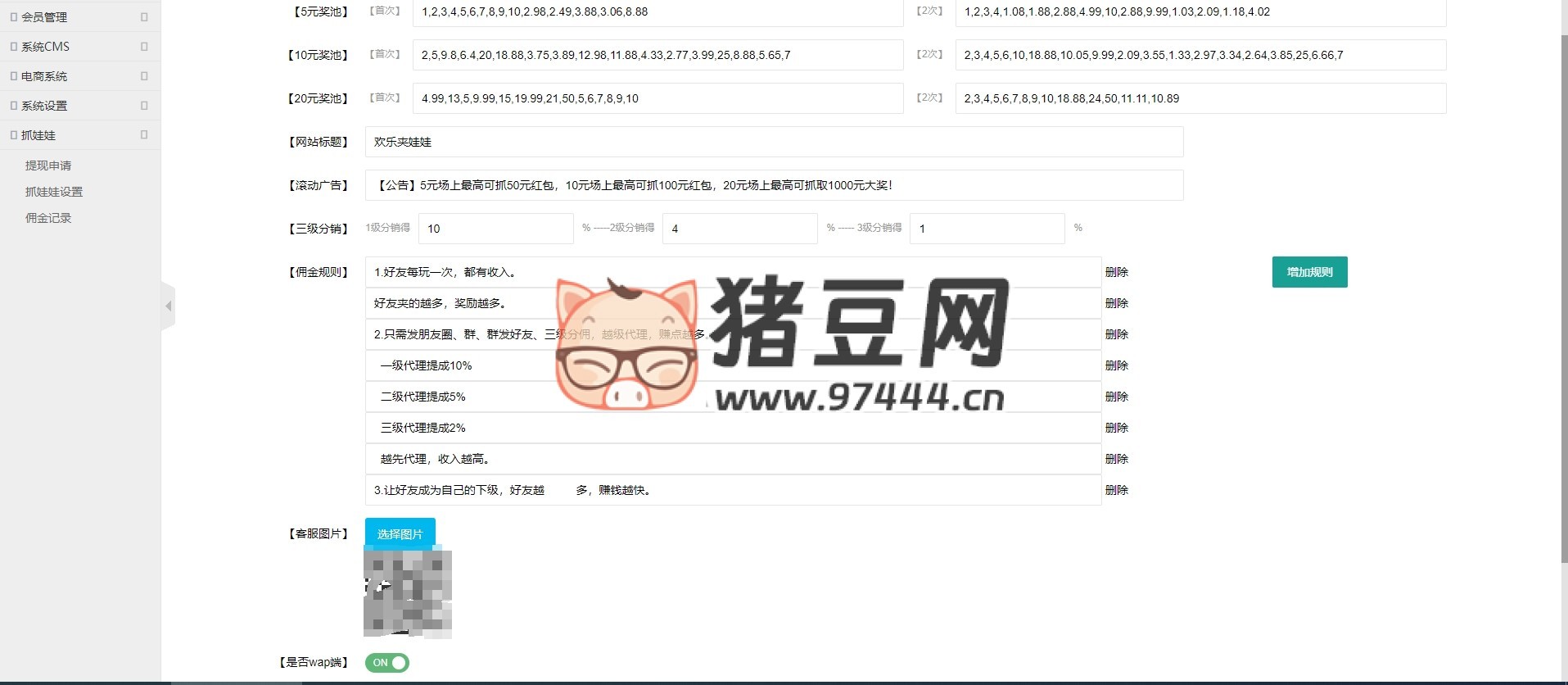Collapse the sidebar with the arrow handle
The height and width of the screenshot is (685, 1568).
(x=168, y=306)
